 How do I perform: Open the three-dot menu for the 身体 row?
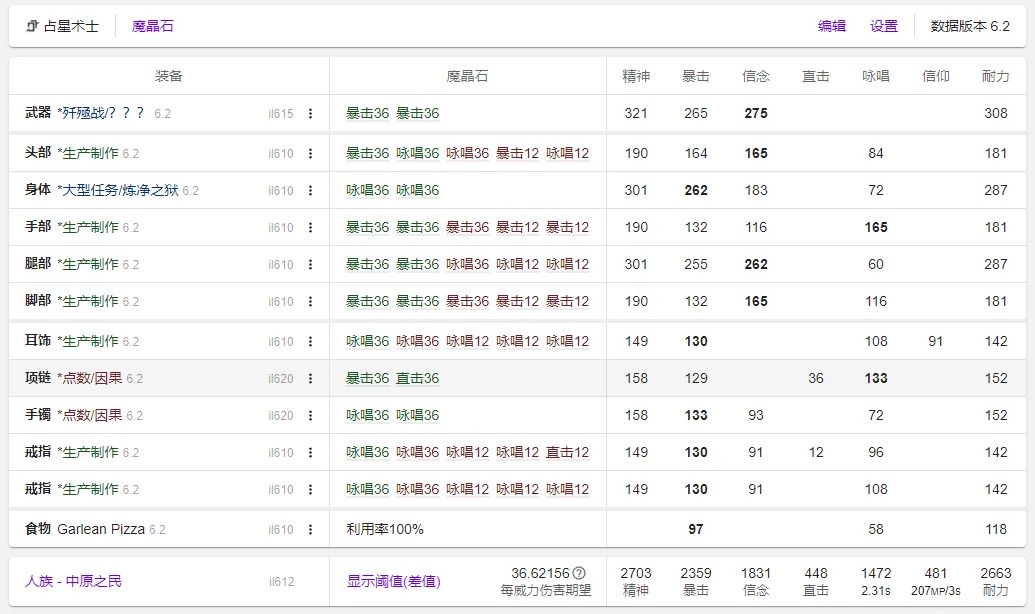(310, 191)
